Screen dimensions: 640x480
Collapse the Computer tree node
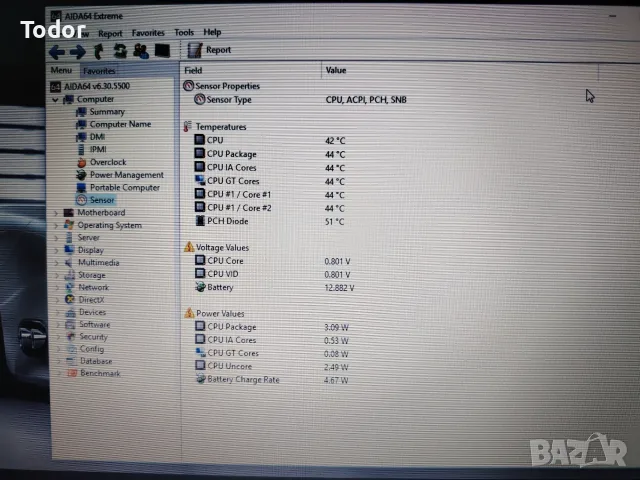55,100
